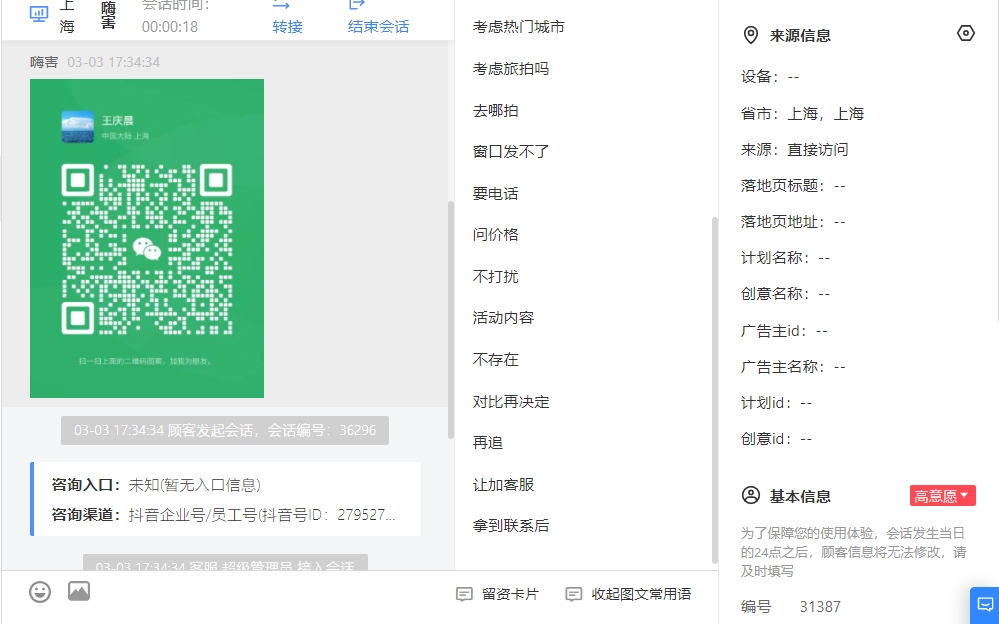Select quick phrase 要电话
Image resolution: width=999 pixels, height=624 pixels.
(496, 194)
